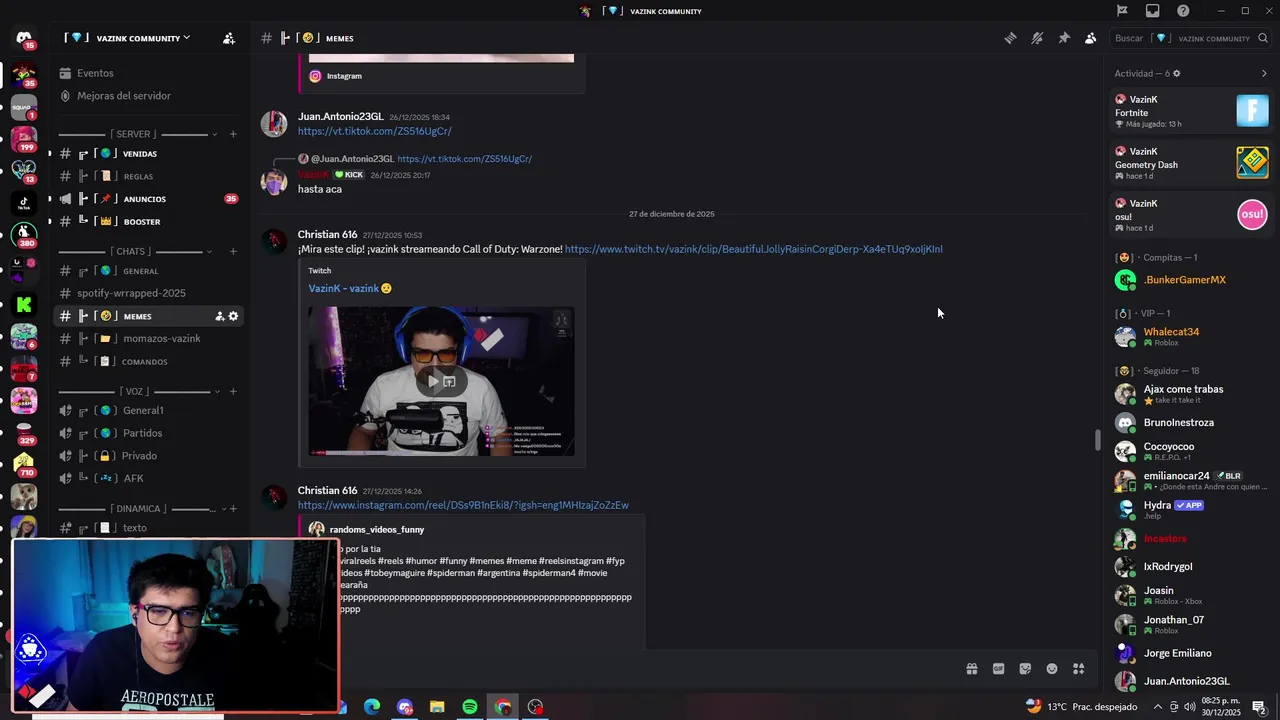Screen dimensions: 1280x720
Task: Toggle channel notification mute bell
Action: [x=1037, y=38]
